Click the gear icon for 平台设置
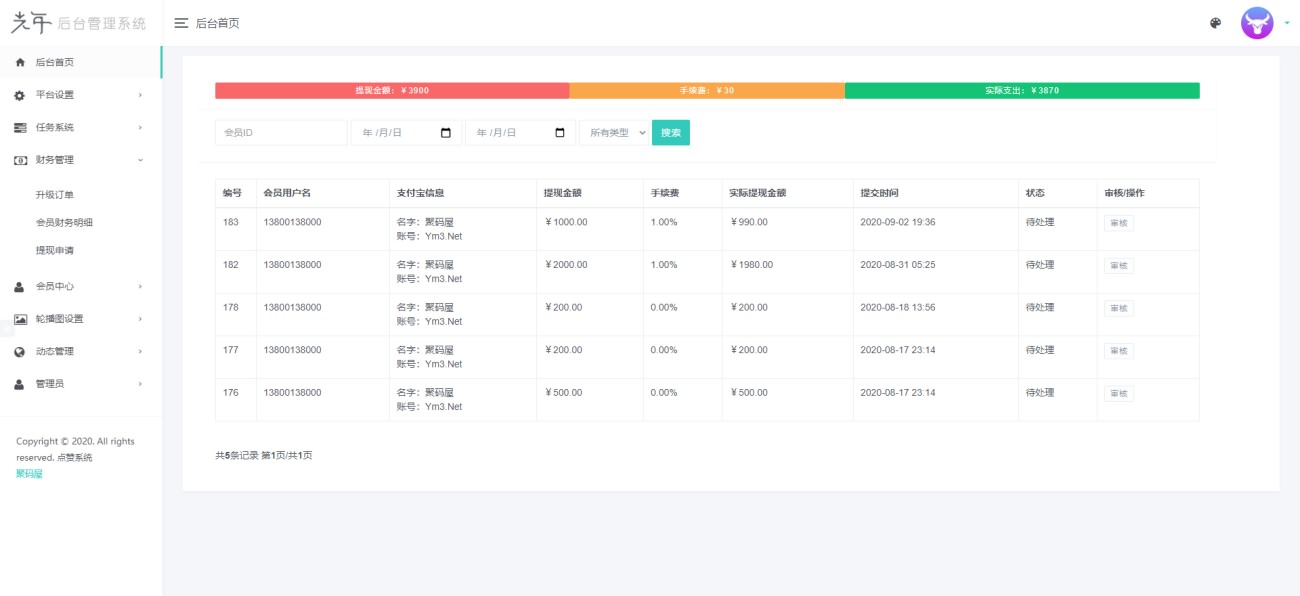 click(20, 95)
